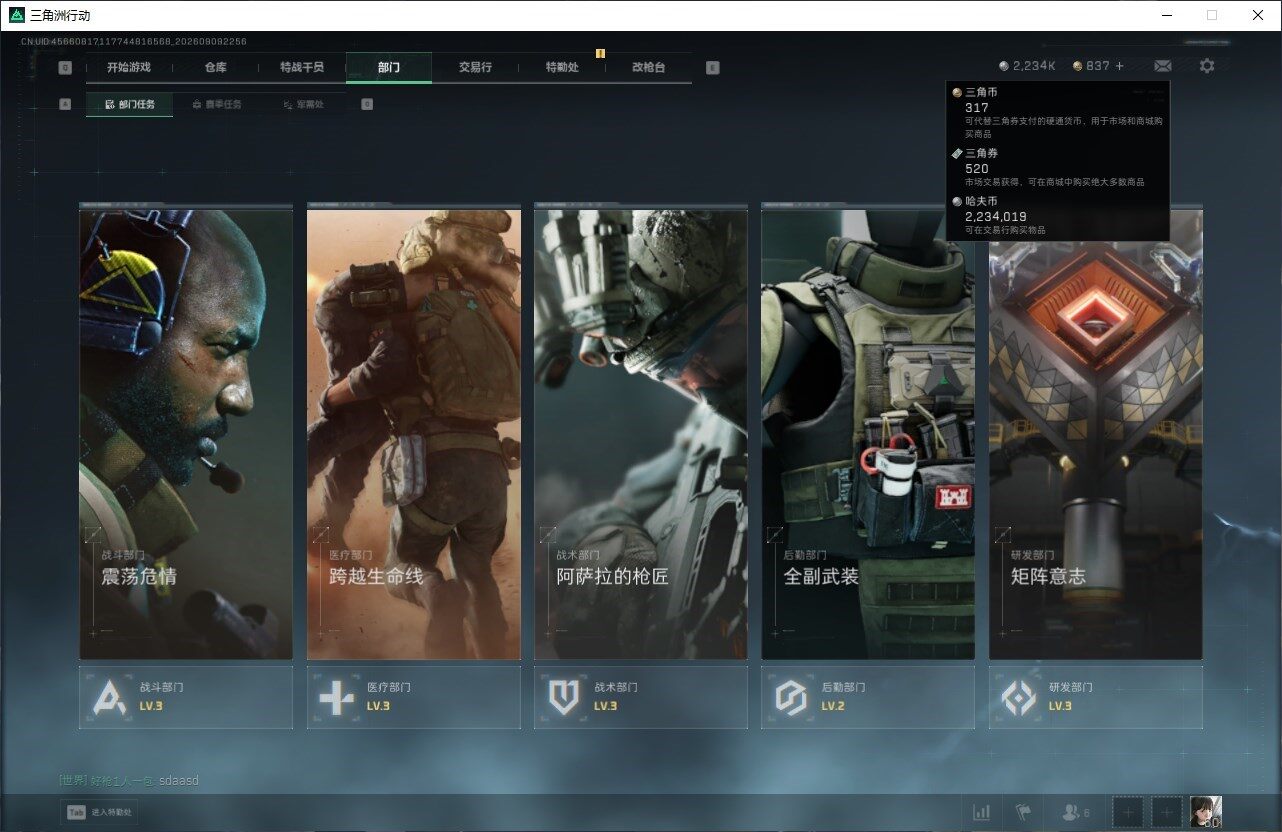Image resolution: width=1282 pixels, height=832 pixels.
Task: Open the 阿萨拉的枪匠 mission card
Action: [641, 433]
